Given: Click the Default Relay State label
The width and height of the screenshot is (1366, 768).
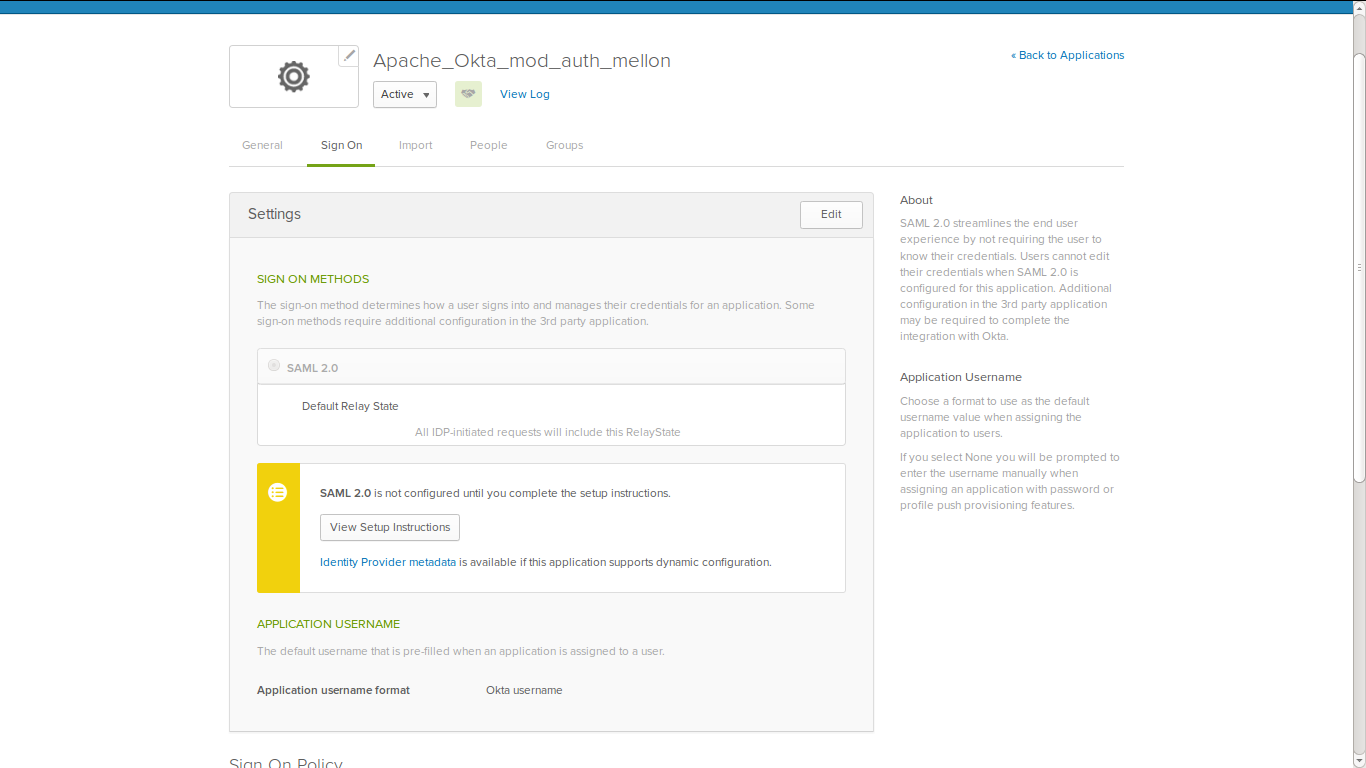Looking at the screenshot, I should 350,406.
